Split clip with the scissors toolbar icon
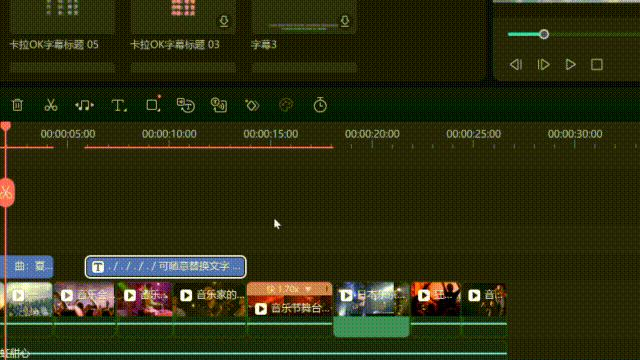 pyautogui.click(x=51, y=105)
